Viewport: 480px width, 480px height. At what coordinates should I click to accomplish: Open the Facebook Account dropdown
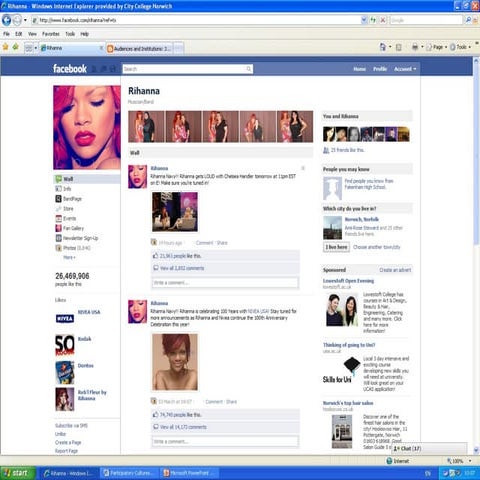pos(405,69)
